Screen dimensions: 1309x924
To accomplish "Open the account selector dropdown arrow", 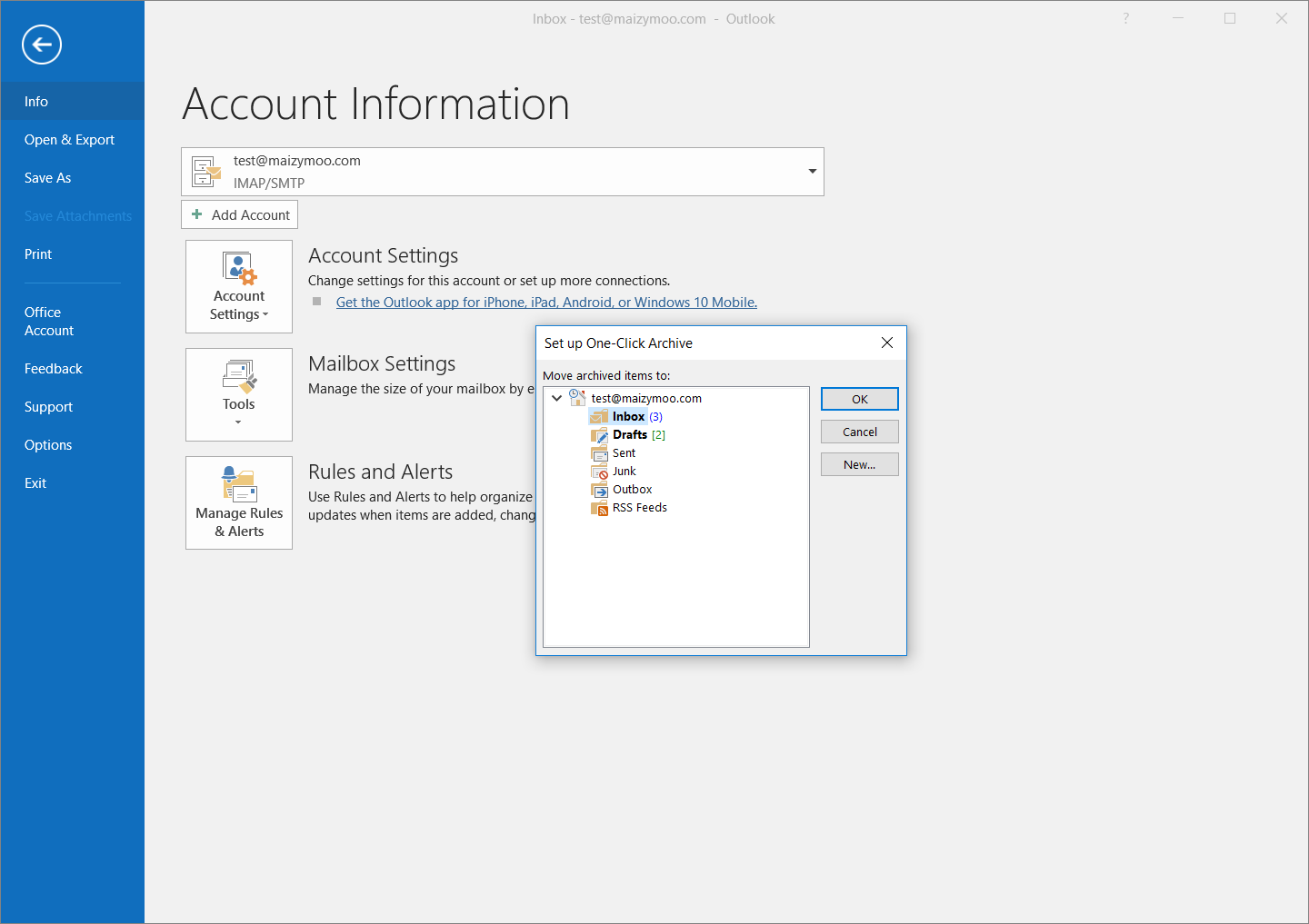I will click(812, 172).
